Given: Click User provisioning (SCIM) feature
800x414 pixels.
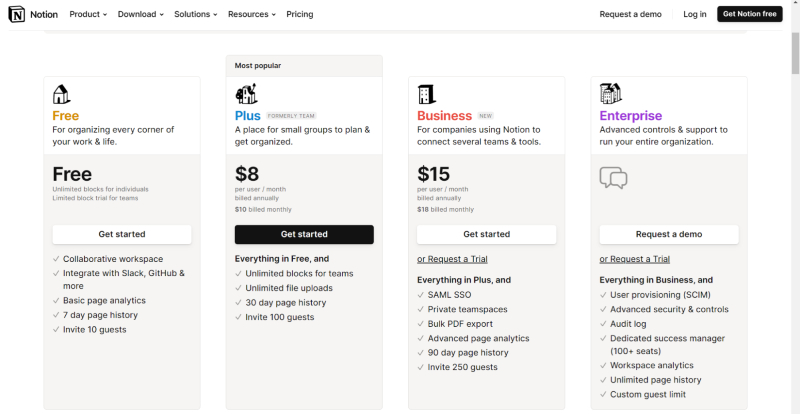Looking at the screenshot, I should (660, 295).
